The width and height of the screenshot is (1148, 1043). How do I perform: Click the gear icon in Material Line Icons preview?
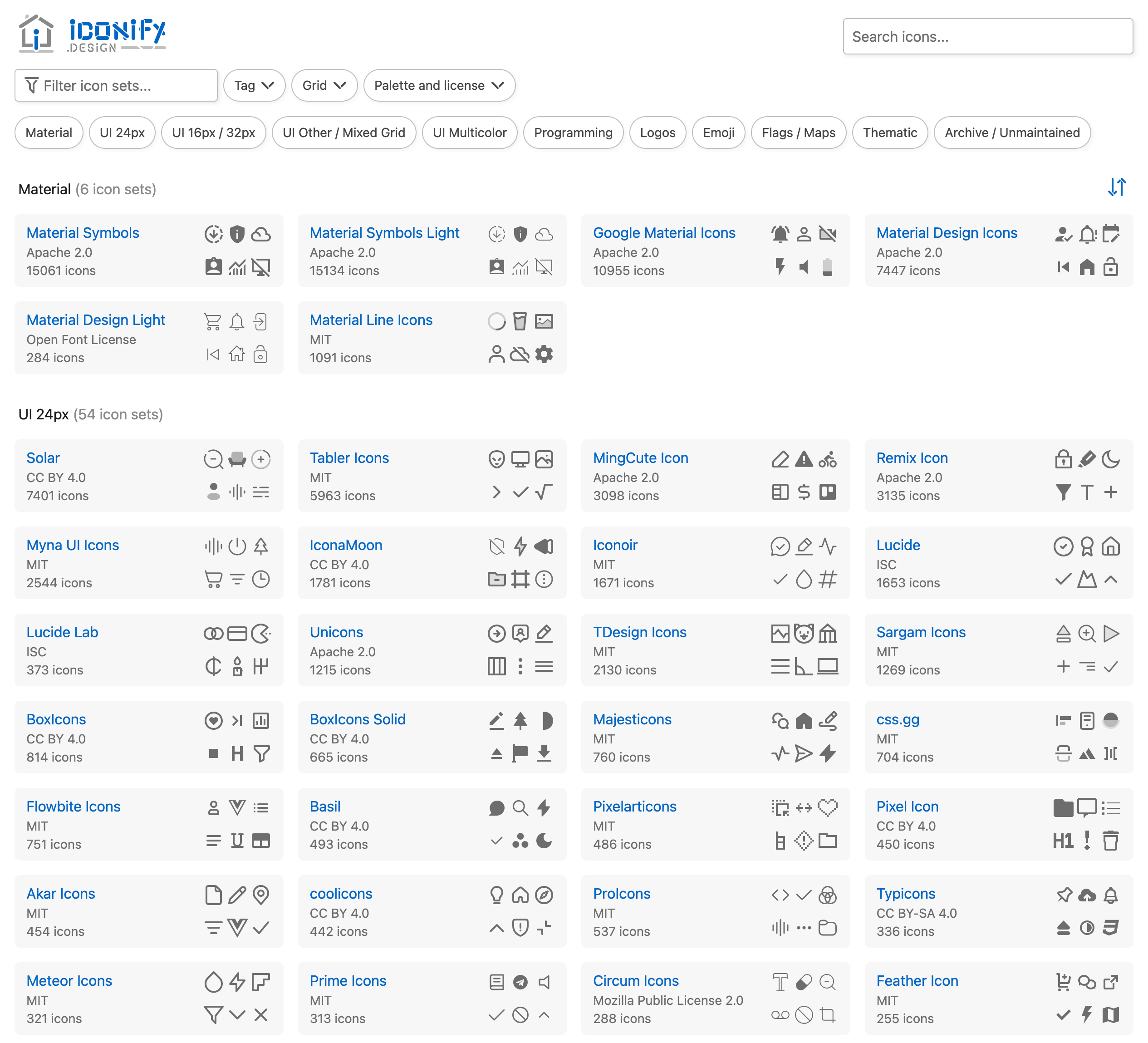pyautogui.click(x=545, y=354)
